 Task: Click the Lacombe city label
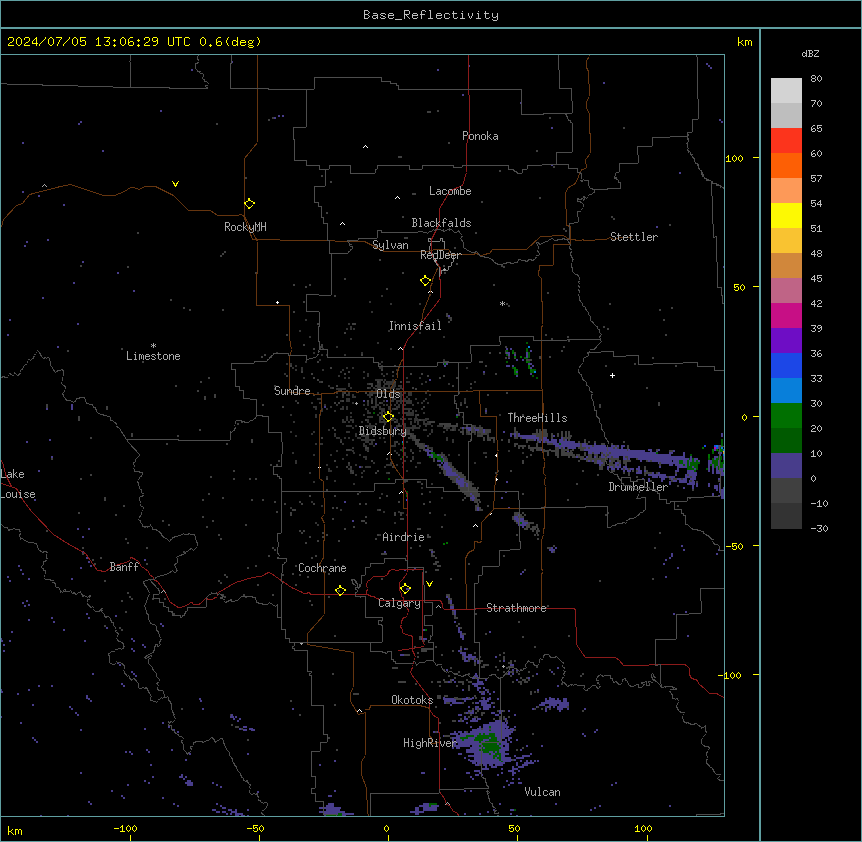click(450, 191)
